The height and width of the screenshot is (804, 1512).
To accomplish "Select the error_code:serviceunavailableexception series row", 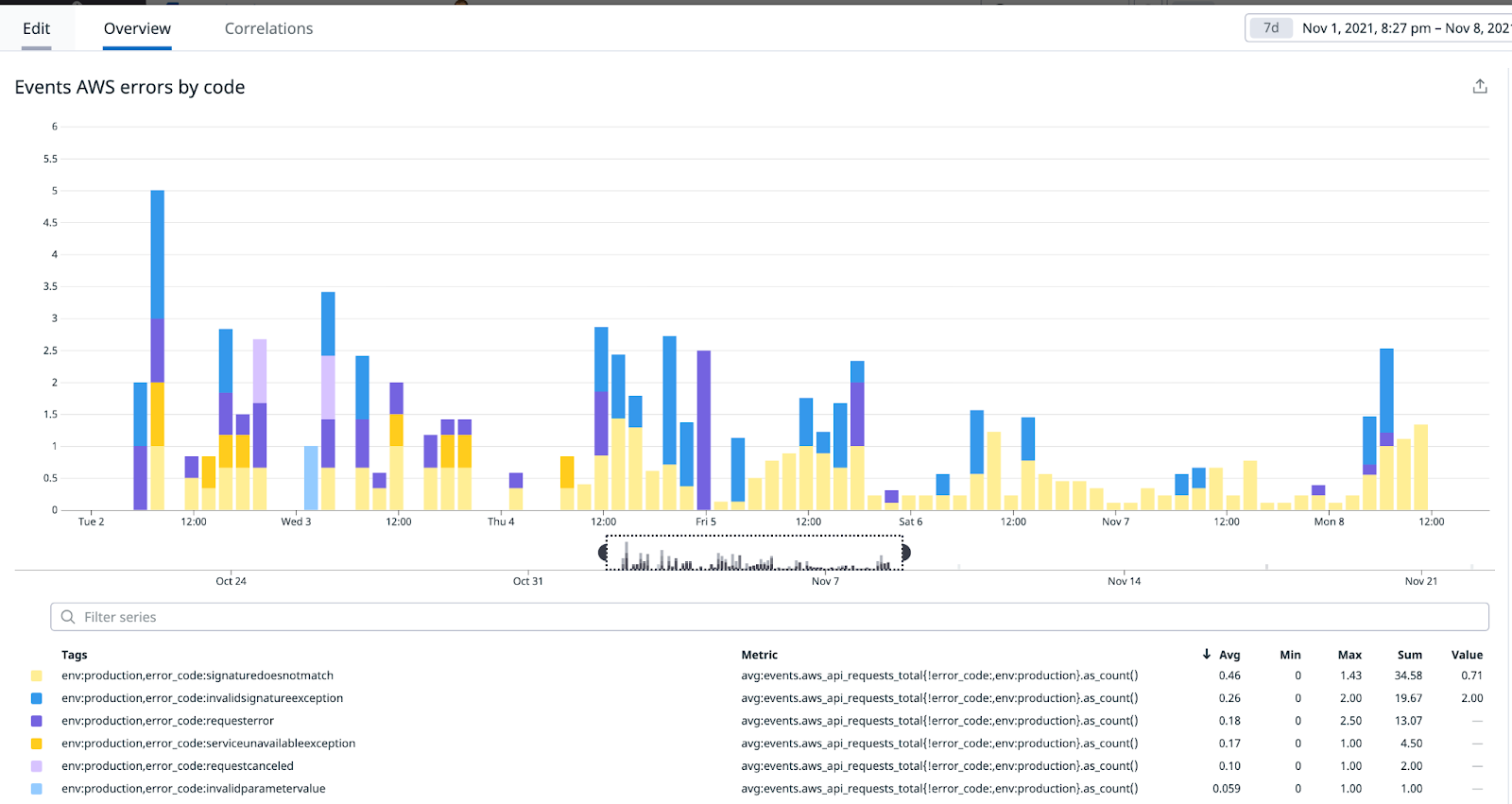I will tap(759, 744).
